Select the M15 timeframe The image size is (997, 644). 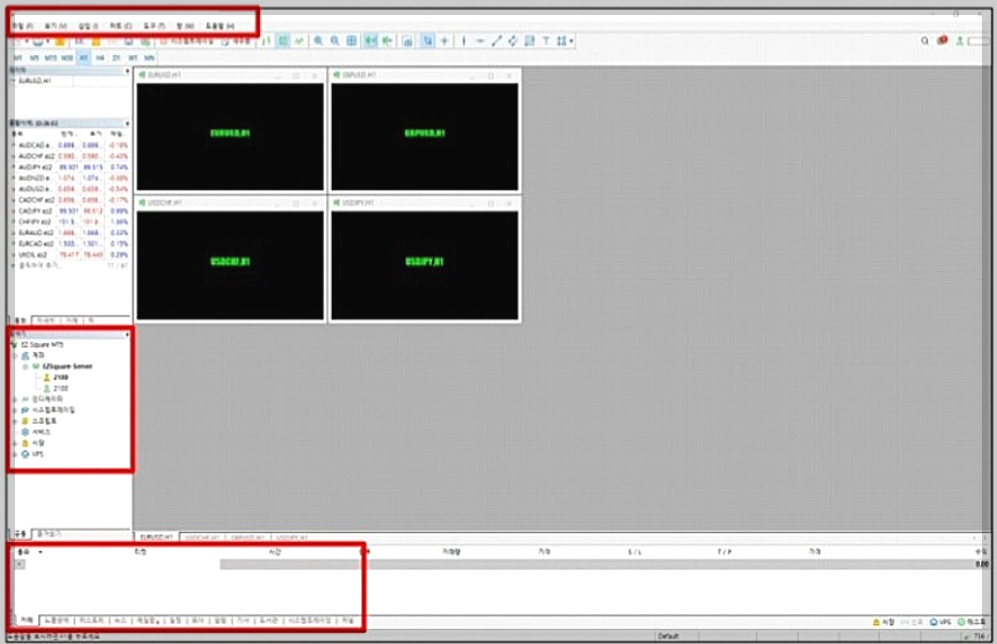coord(50,58)
